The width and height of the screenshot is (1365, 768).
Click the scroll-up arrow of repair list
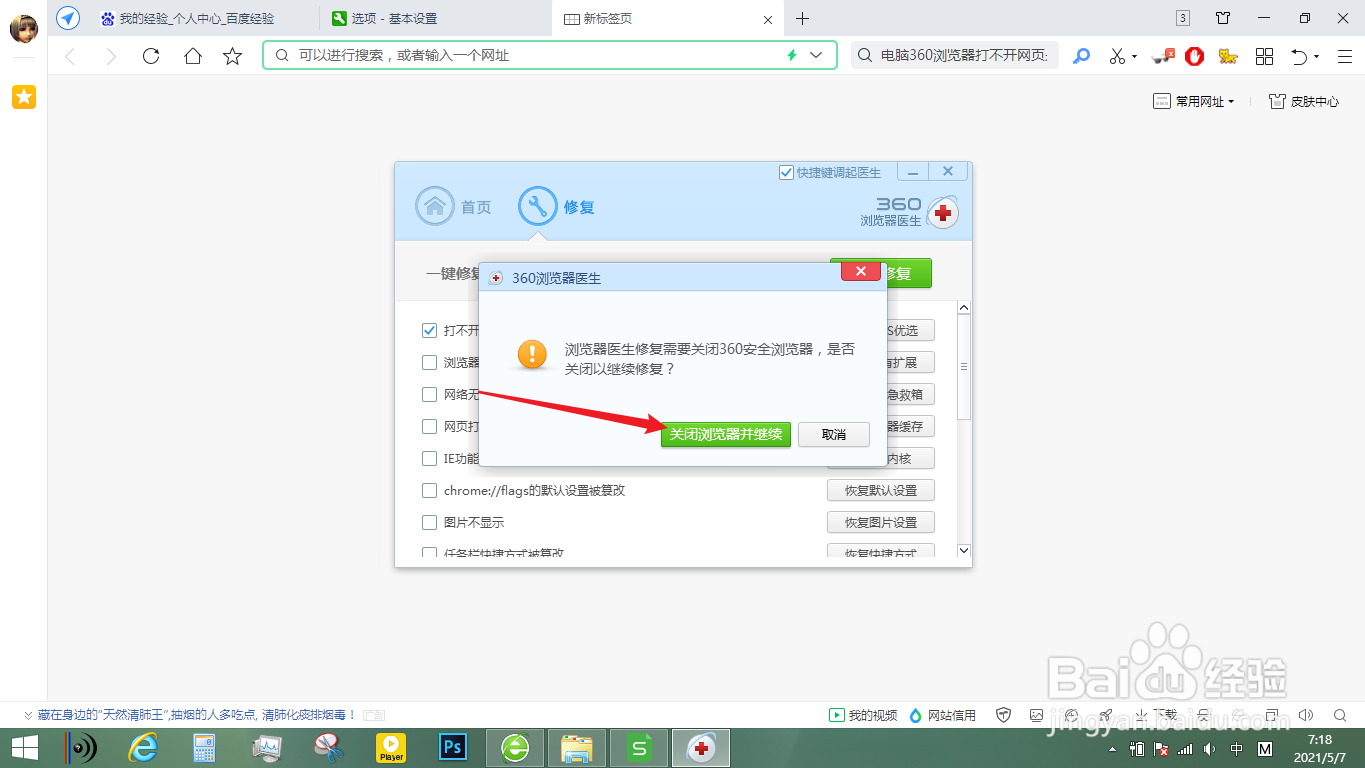pyautogui.click(x=964, y=308)
